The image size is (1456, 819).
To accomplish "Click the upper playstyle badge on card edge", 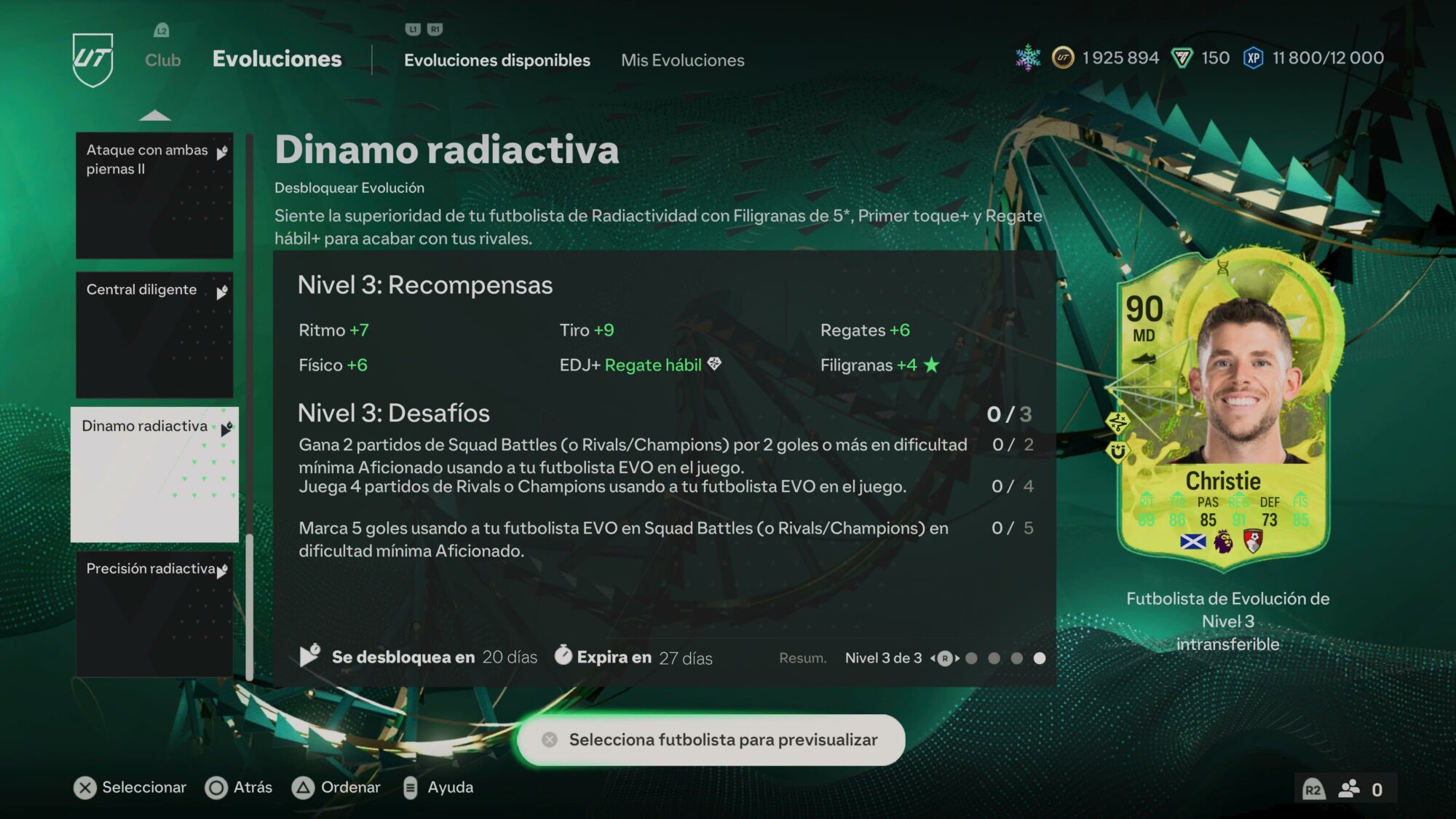I will [x=1118, y=422].
